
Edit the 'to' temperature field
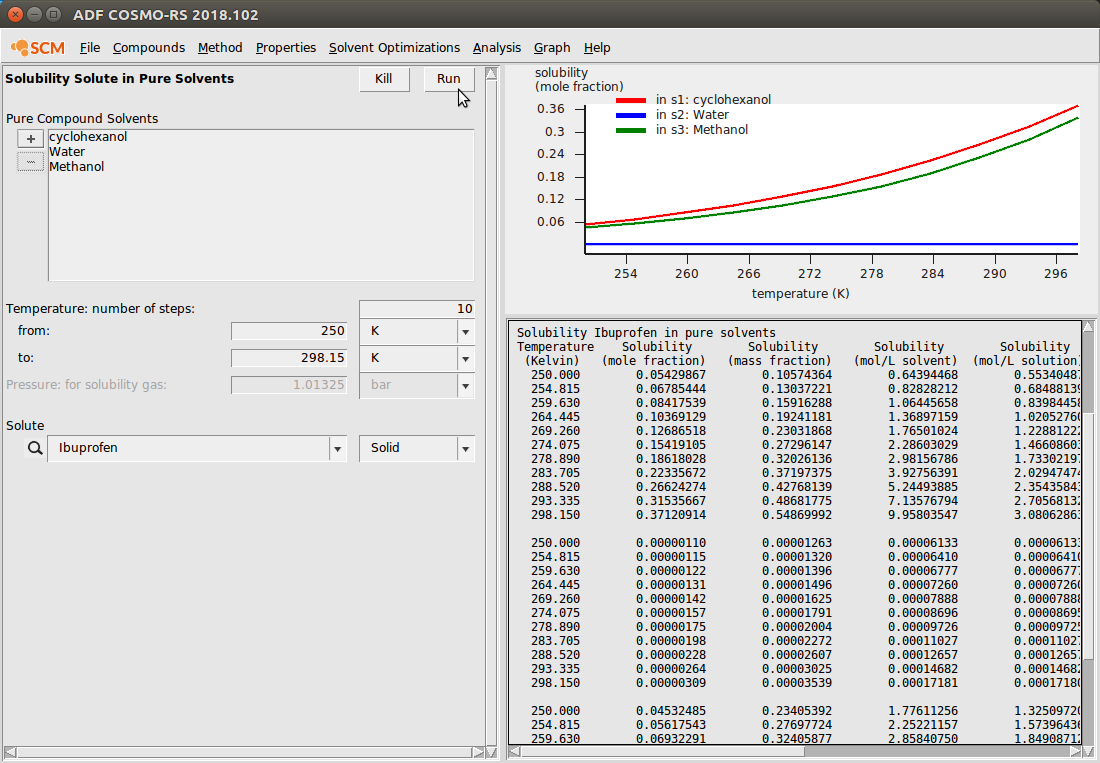[x=289, y=358]
